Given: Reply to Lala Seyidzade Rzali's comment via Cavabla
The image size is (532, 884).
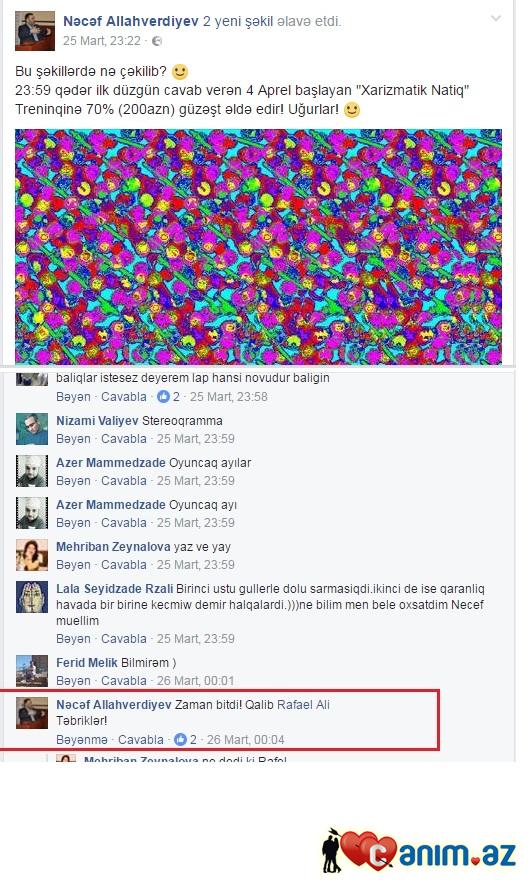Looking at the screenshot, I should [124, 639].
